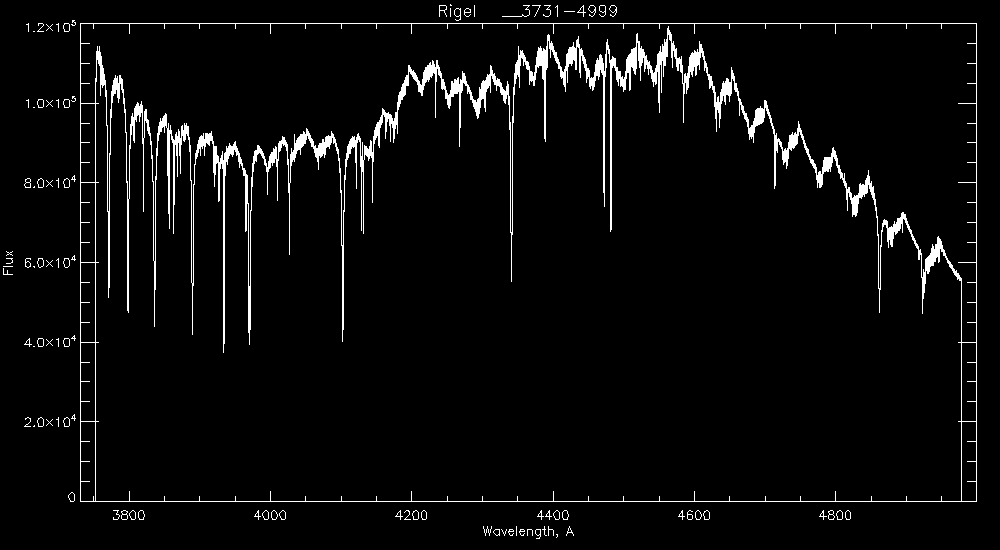This screenshot has width=1000, height=550.
Task: Click the plot title 'Rigel 3731-4999'
Action: point(527,11)
